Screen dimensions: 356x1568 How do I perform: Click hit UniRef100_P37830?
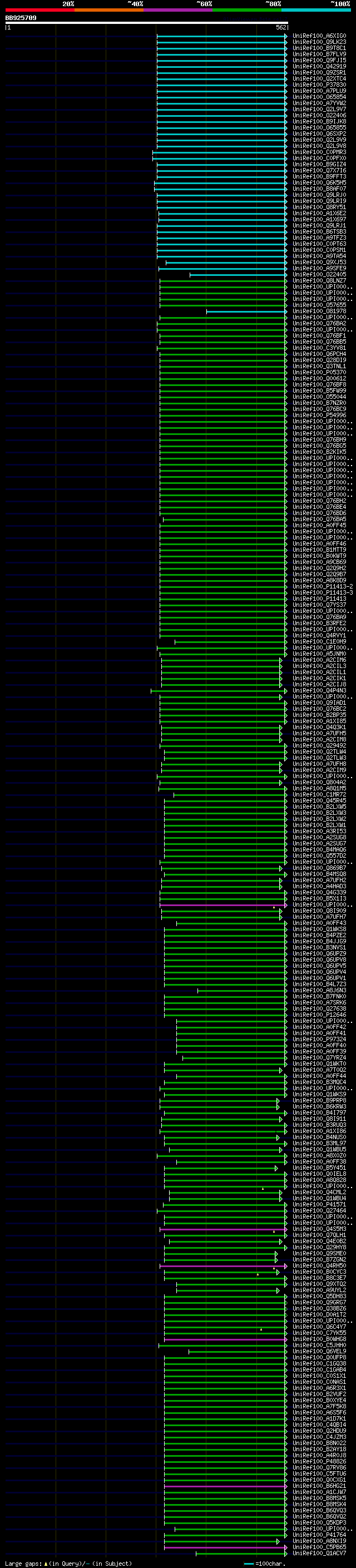[319, 85]
